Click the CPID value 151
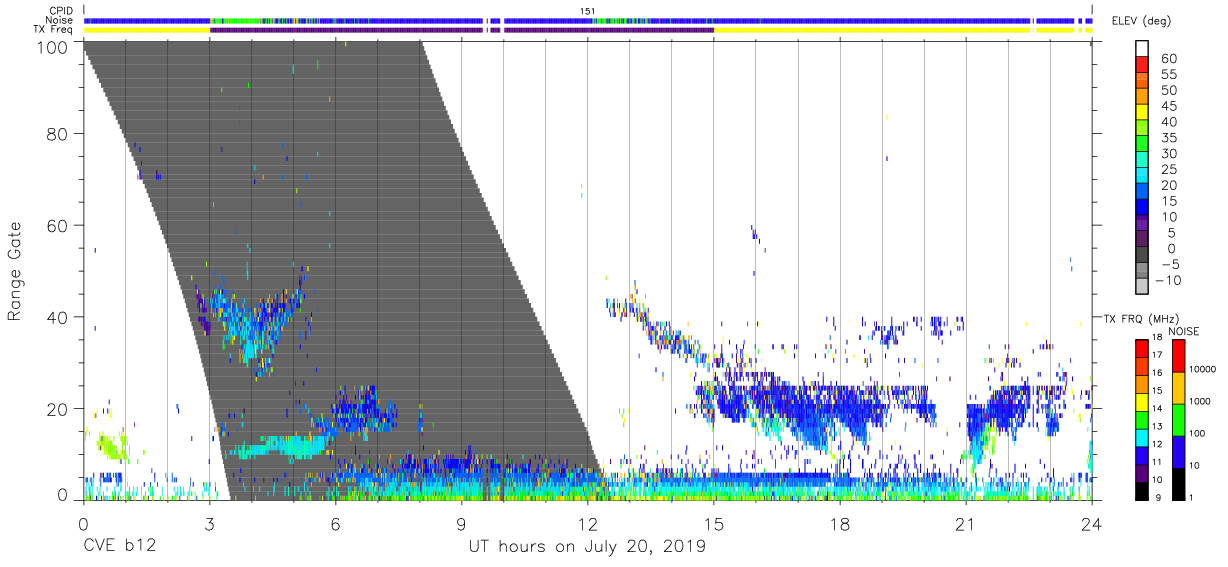The image size is (1228, 567). (x=587, y=11)
